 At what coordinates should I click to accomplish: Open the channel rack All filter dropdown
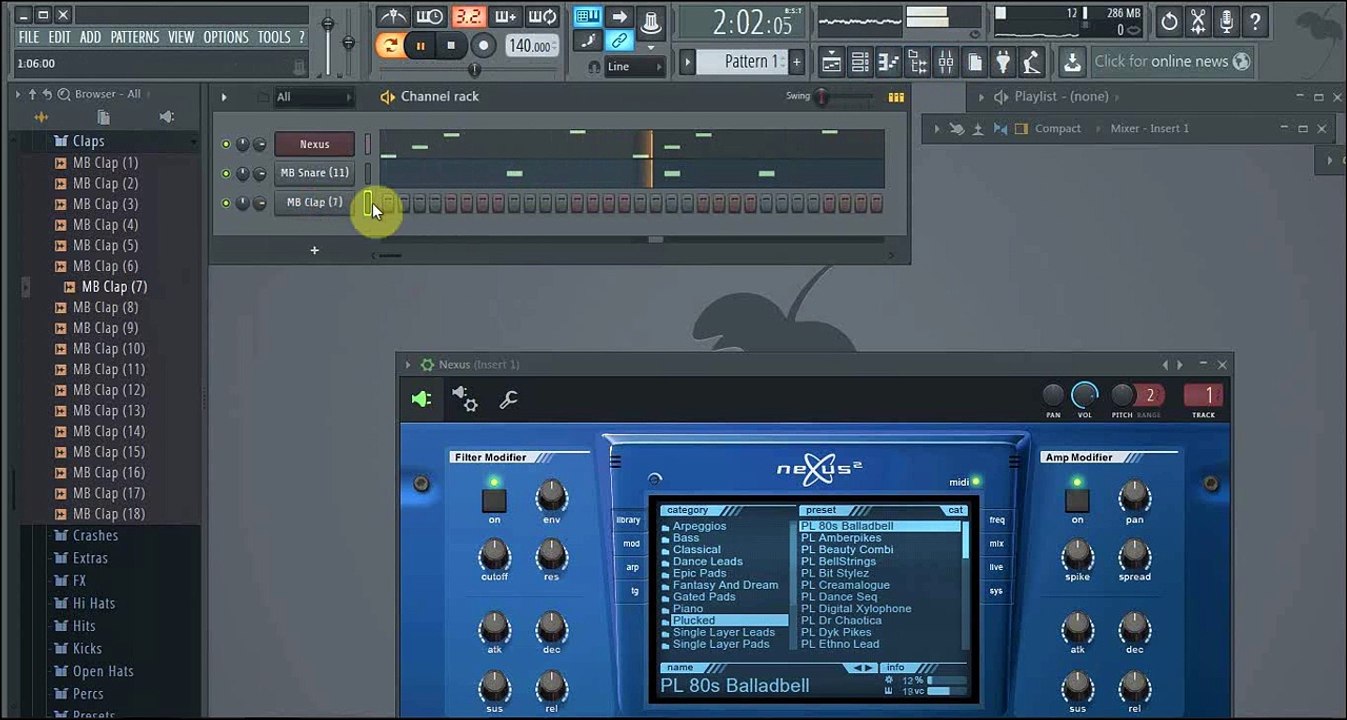coord(314,97)
